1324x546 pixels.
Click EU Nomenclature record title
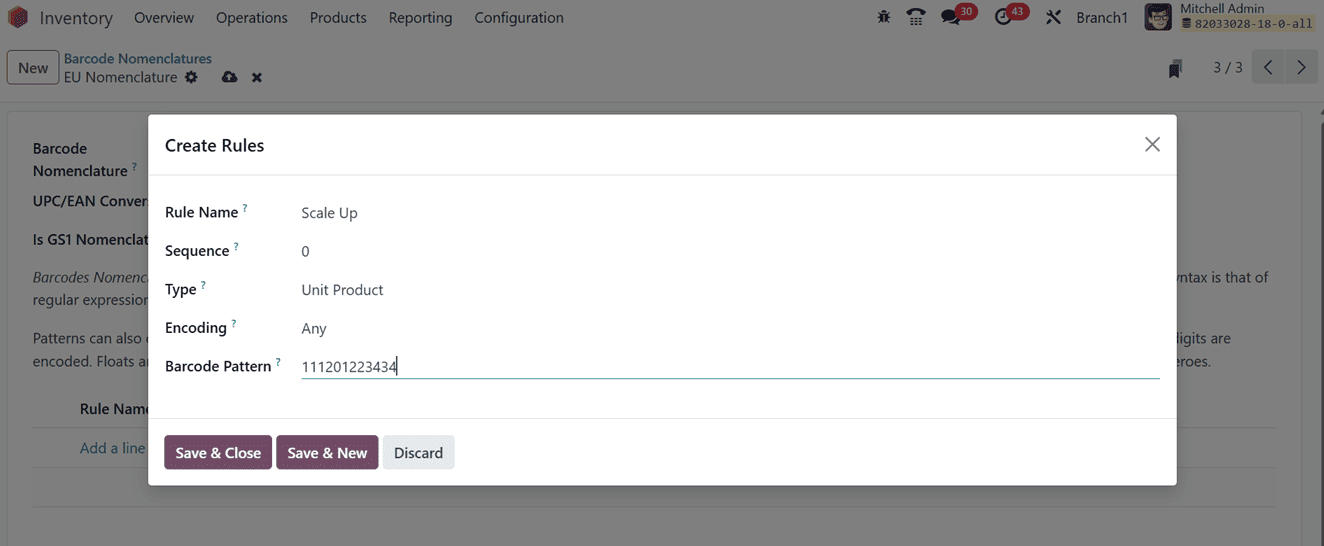[121, 77]
